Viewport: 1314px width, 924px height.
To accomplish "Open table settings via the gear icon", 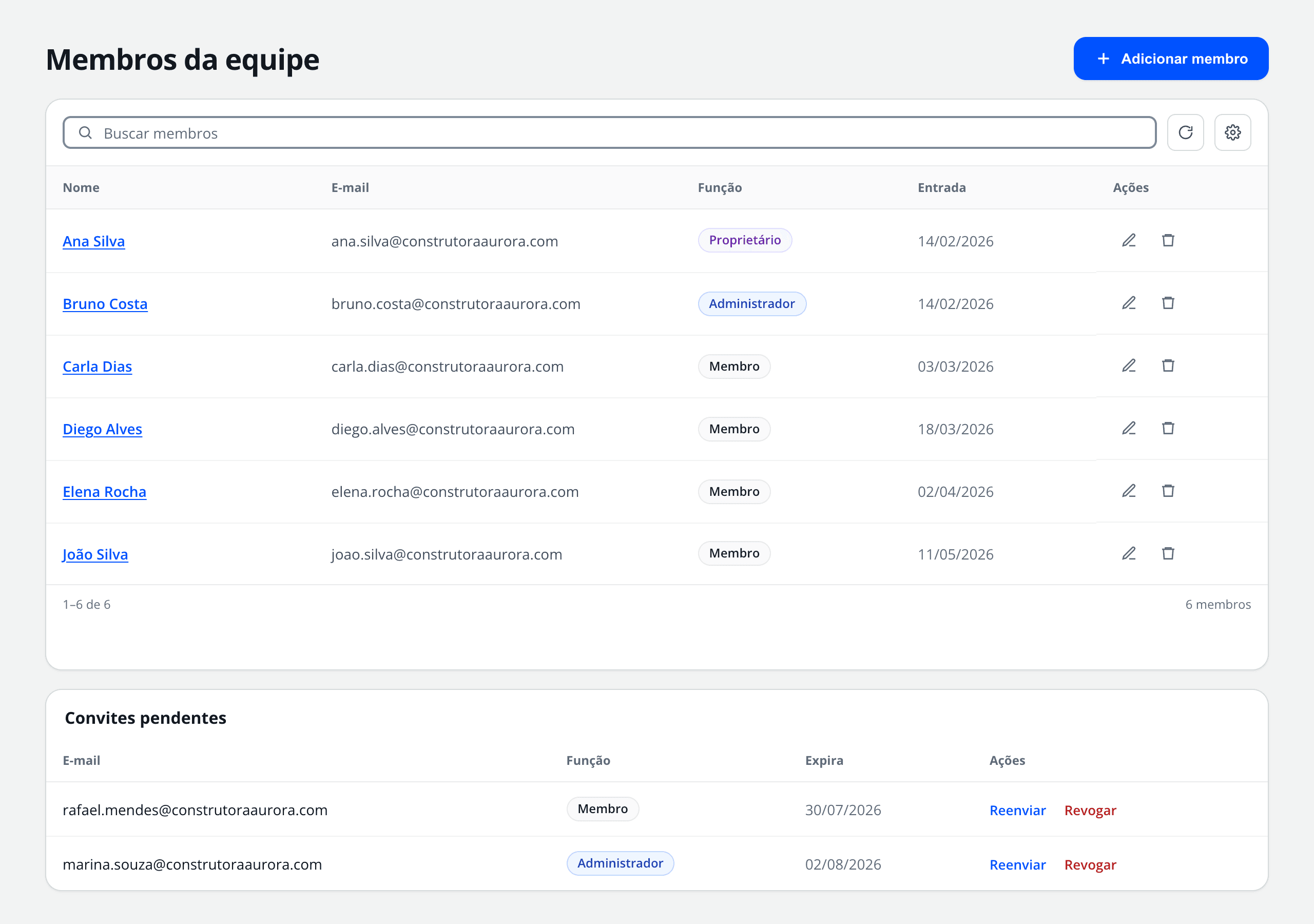I will (x=1232, y=133).
